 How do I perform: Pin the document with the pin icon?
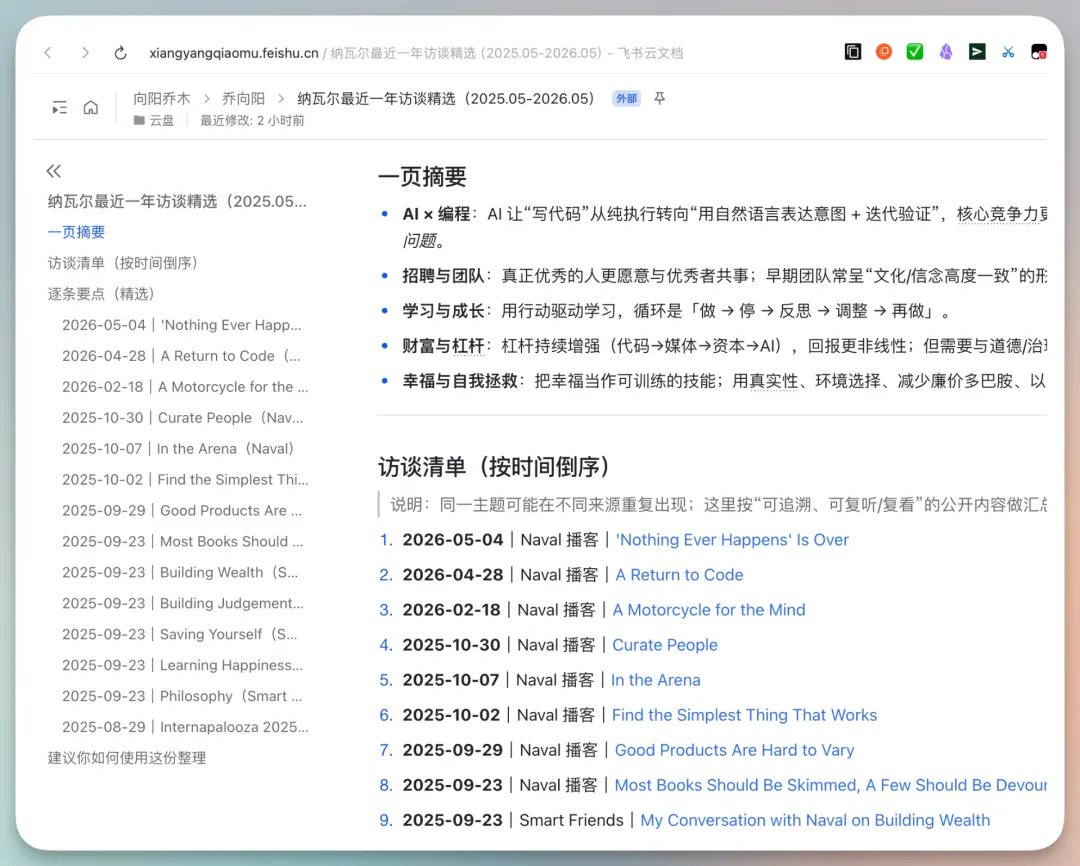(659, 99)
